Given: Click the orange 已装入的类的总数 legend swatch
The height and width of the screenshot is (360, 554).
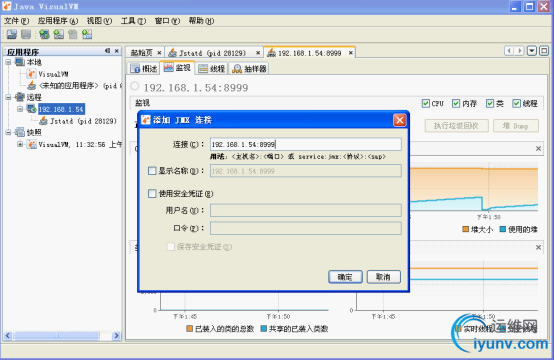Looking at the screenshot, I should 189,329.
